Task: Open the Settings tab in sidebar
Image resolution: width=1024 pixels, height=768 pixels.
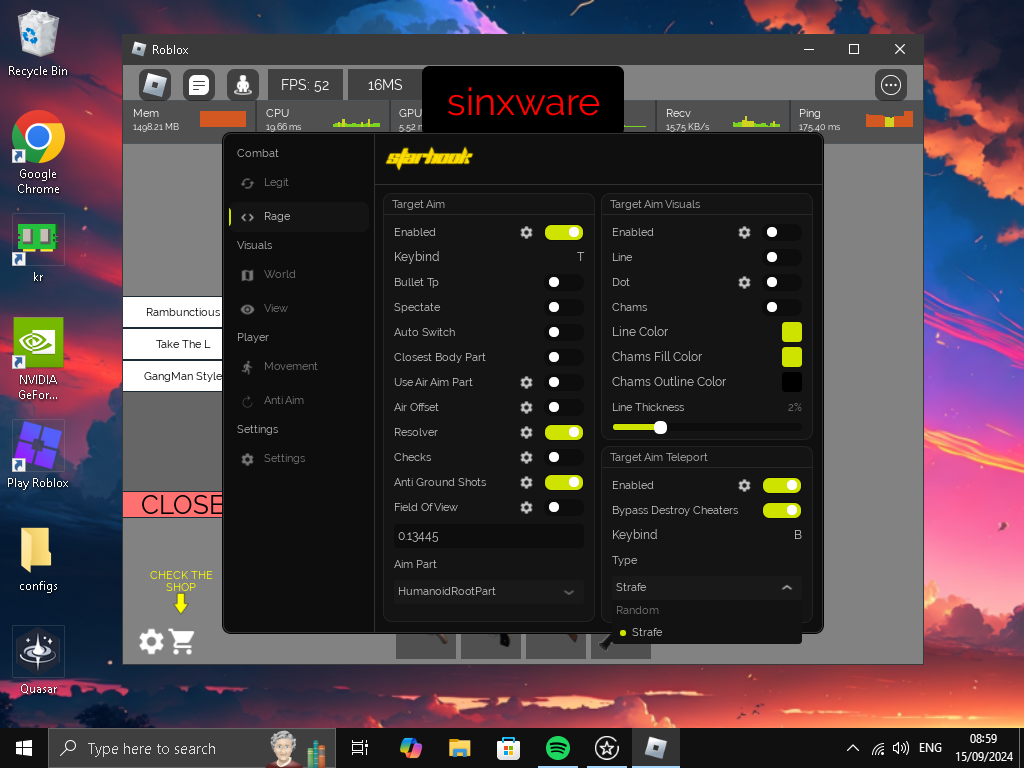Action: click(x=299, y=459)
